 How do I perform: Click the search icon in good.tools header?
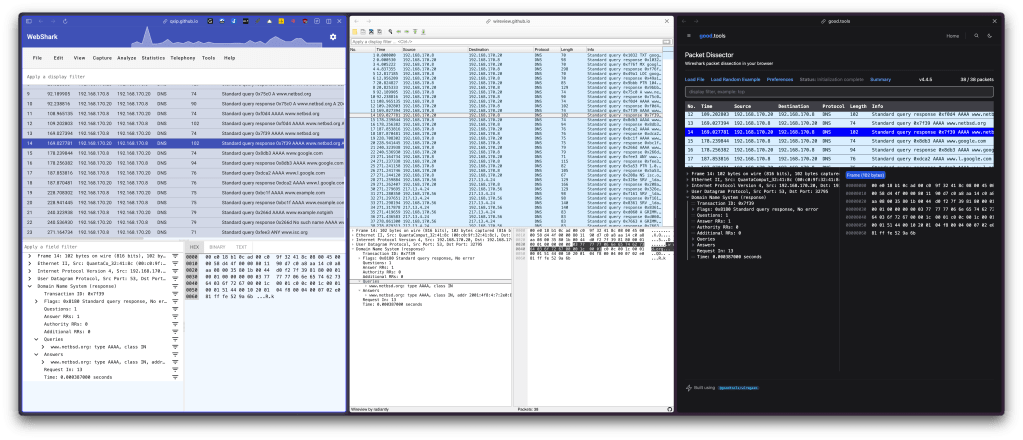(x=978, y=36)
